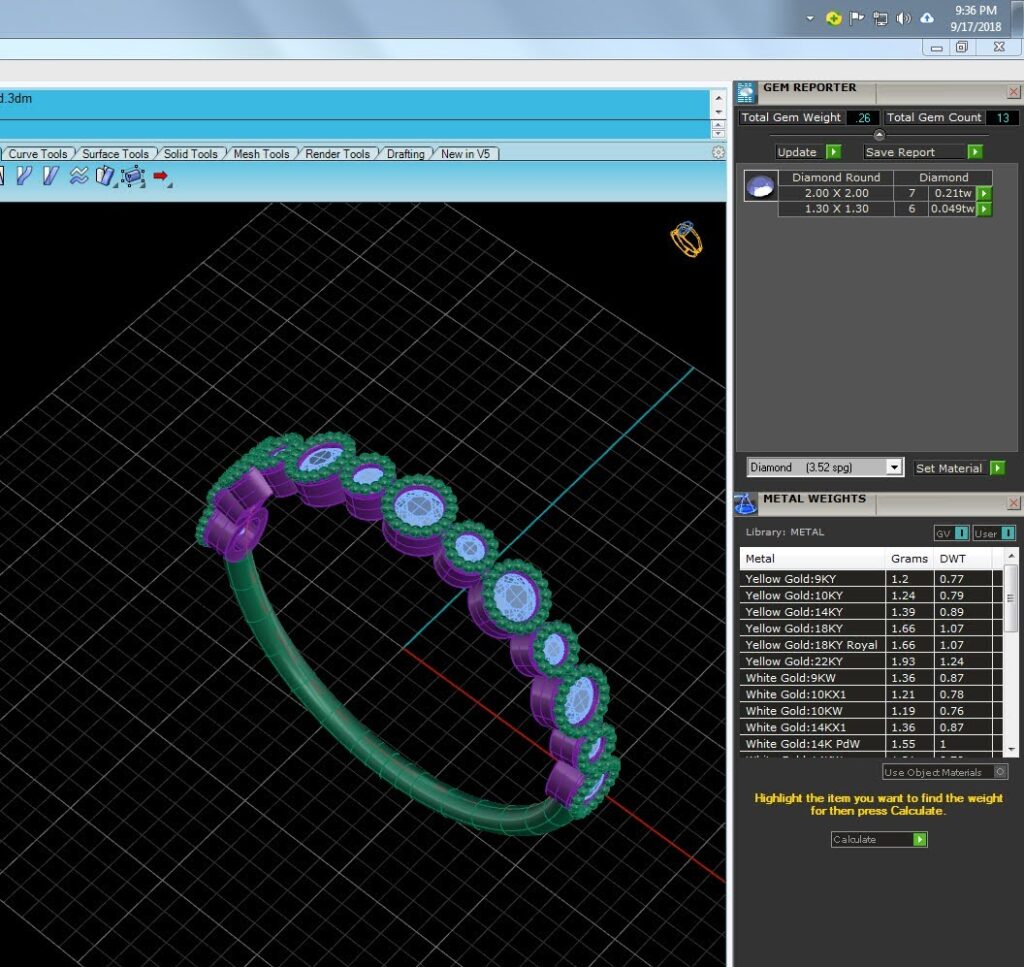The image size is (1024, 967).
Task: Click the green system tray icon
Action: (833, 18)
